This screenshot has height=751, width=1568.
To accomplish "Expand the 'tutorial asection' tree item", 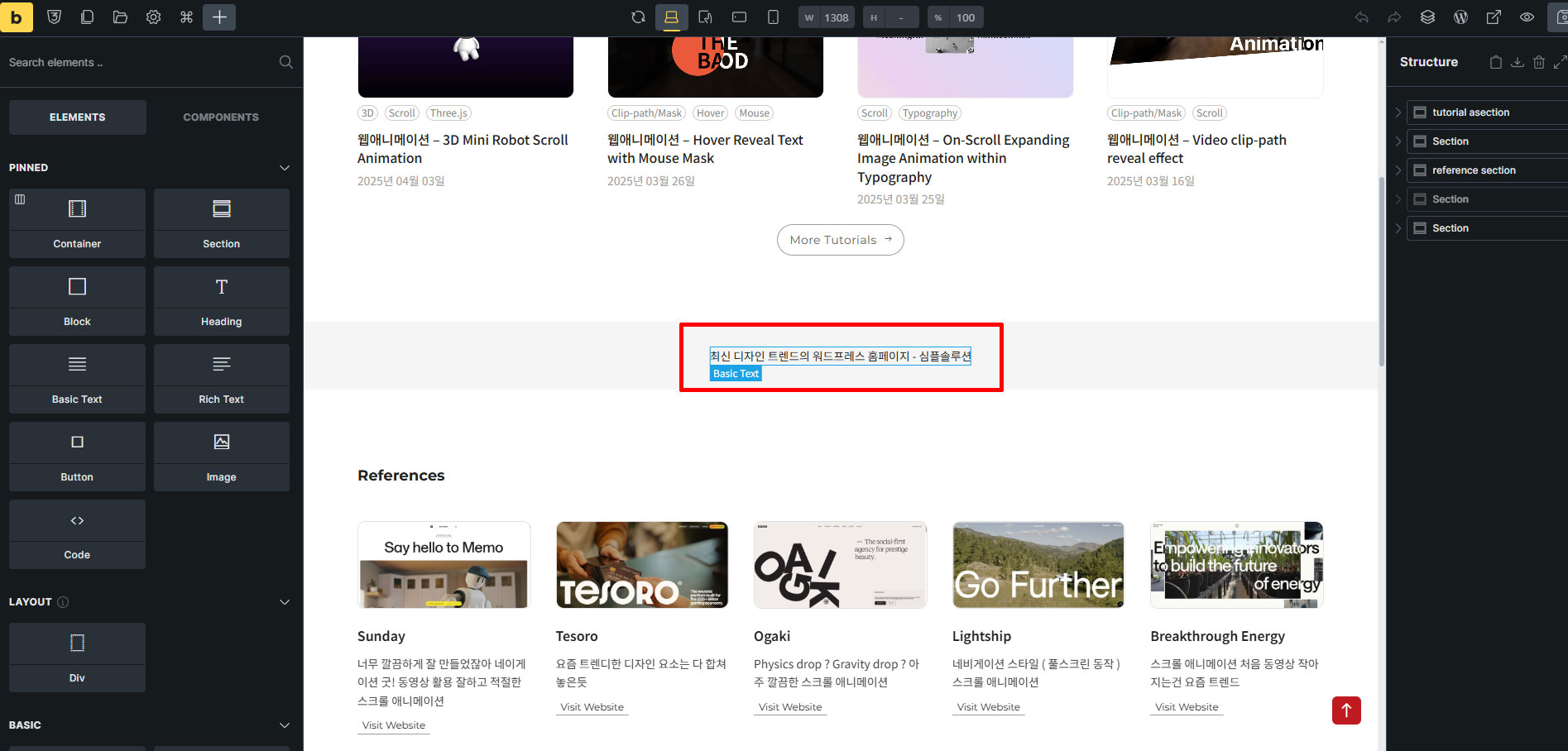I will (x=1398, y=112).
